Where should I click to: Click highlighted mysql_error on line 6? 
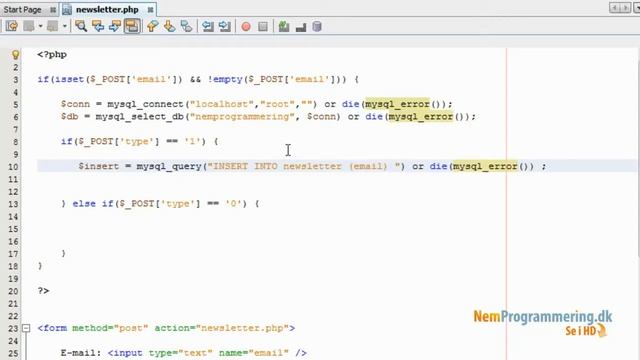click(420, 117)
